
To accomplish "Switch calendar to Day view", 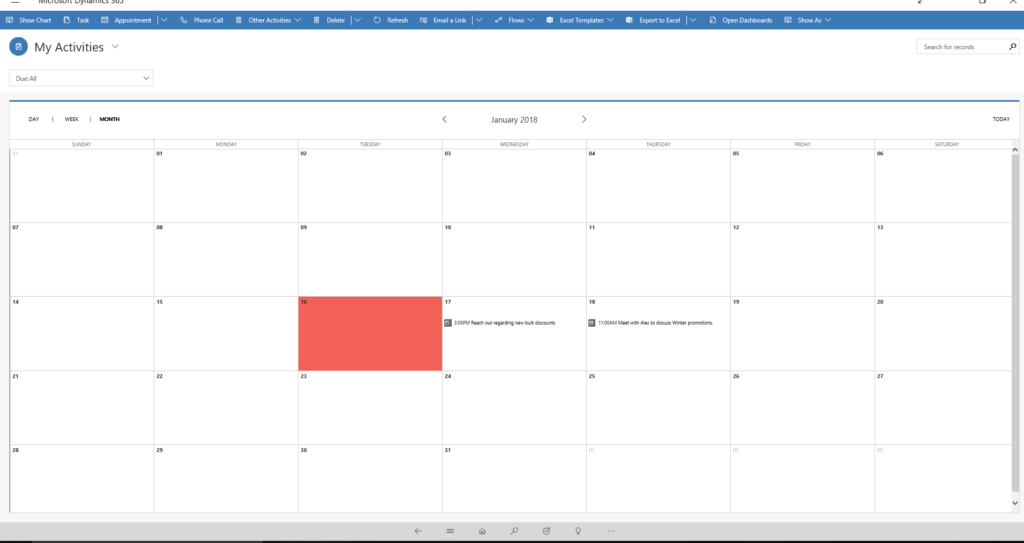I will tap(34, 119).
